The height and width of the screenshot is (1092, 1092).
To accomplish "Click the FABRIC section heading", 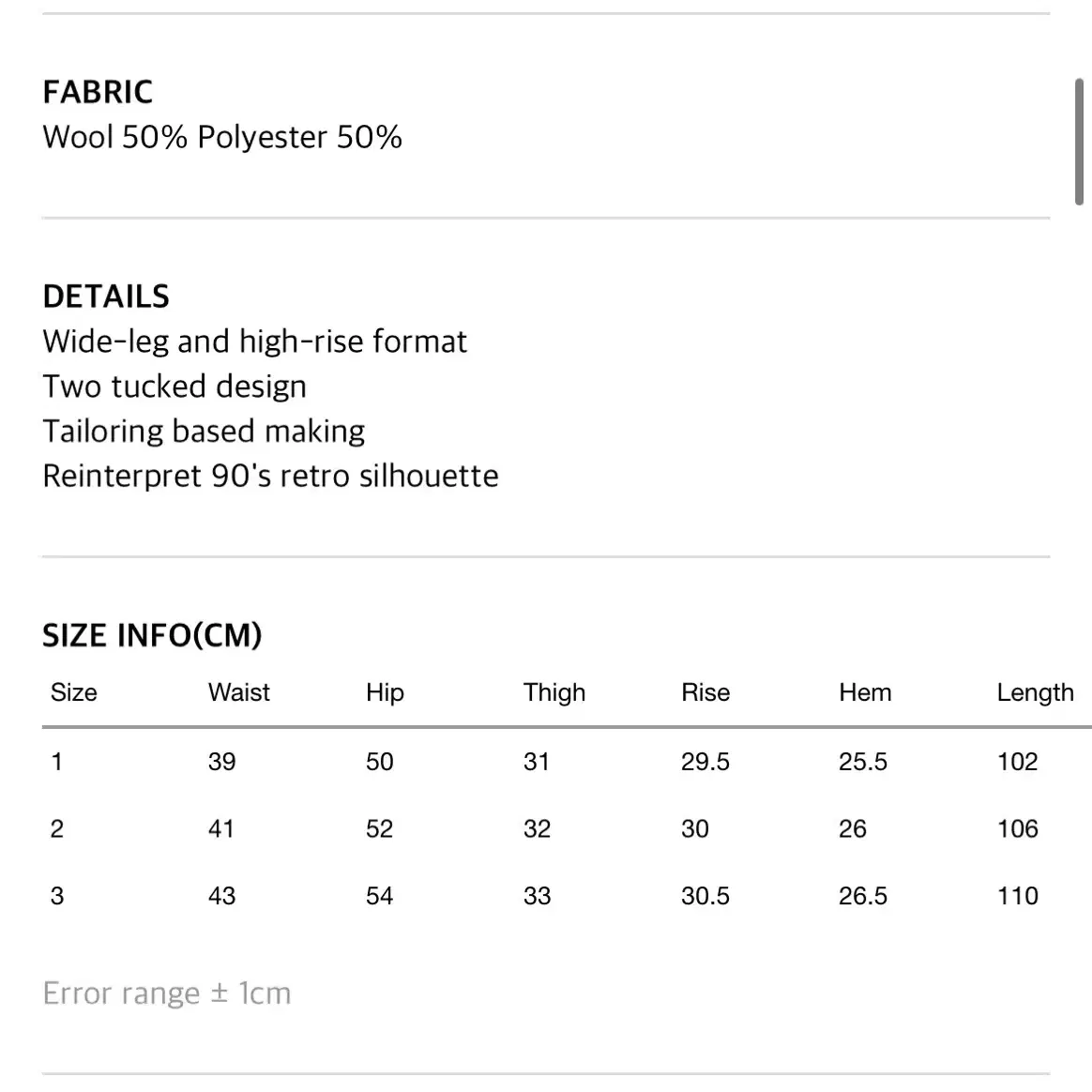I will click(x=98, y=92).
